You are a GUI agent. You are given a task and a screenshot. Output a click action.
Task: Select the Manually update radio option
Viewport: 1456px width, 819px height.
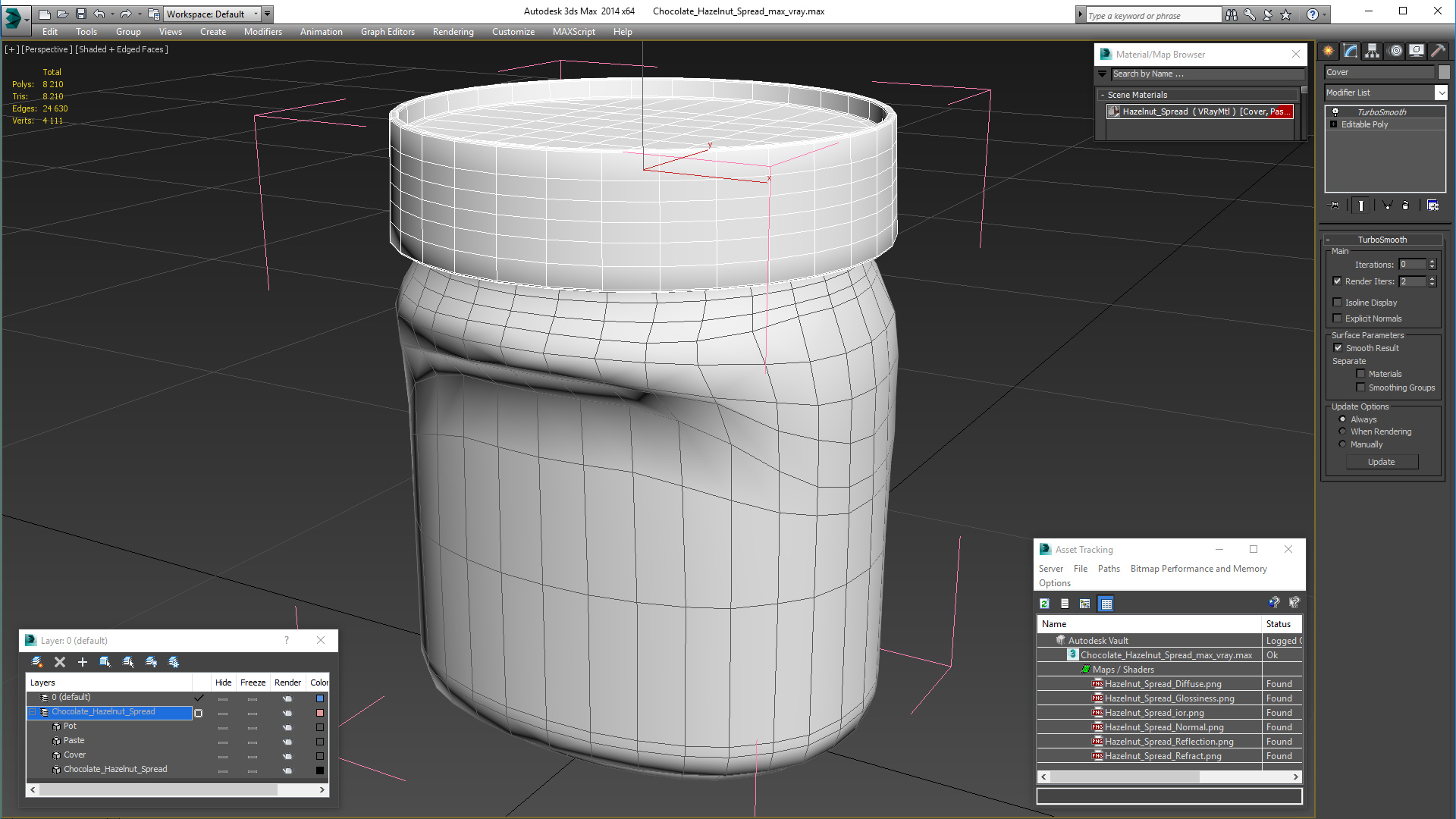click(1342, 444)
